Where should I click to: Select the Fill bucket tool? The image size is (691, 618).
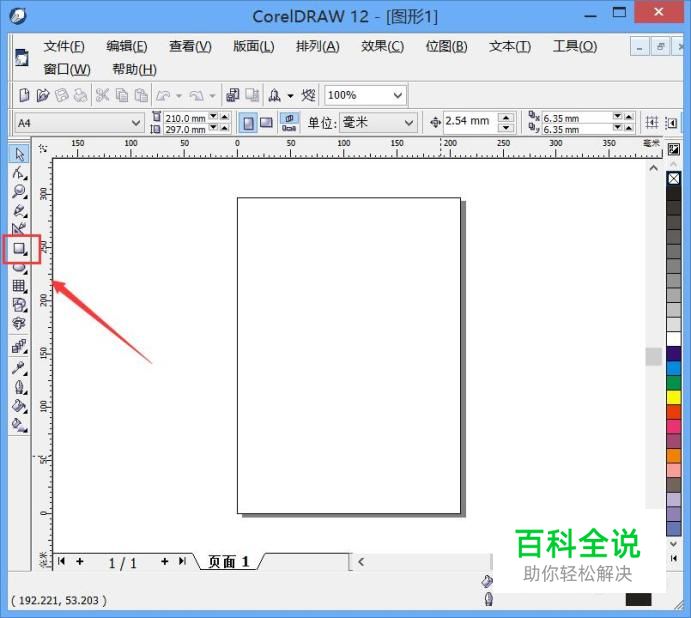tap(19, 406)
